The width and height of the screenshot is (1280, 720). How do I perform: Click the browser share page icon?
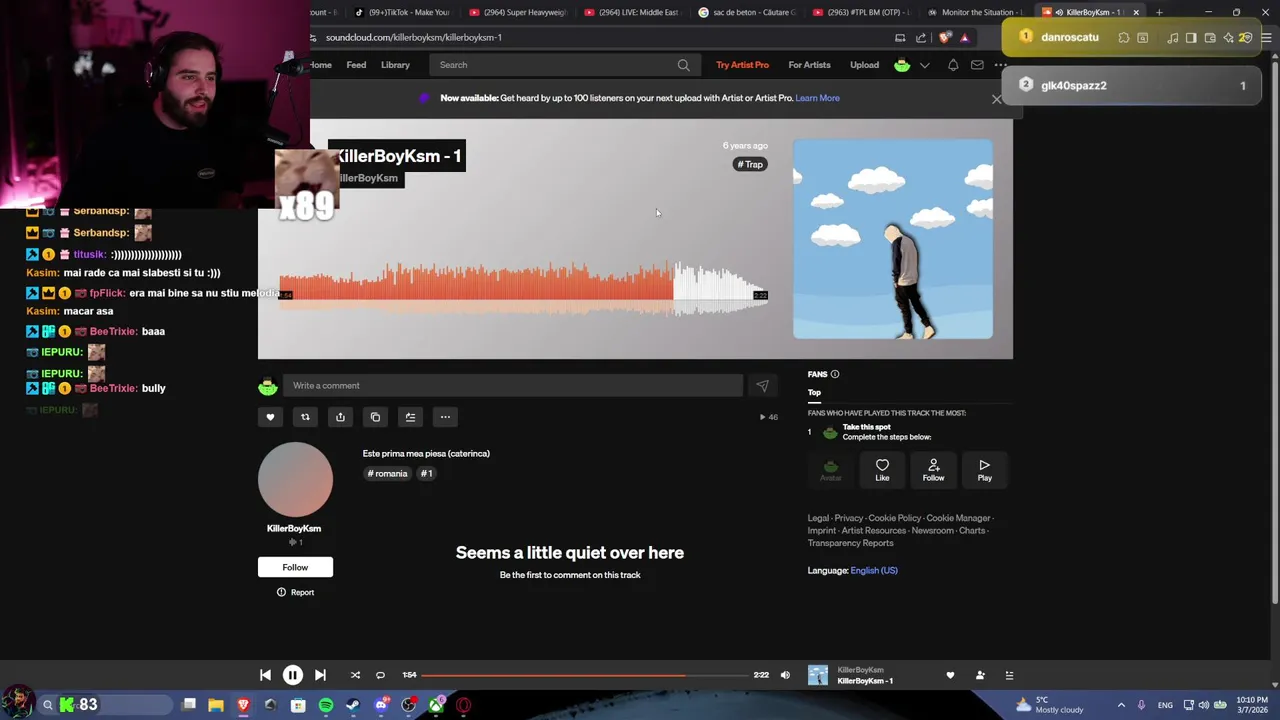point(921,38)
